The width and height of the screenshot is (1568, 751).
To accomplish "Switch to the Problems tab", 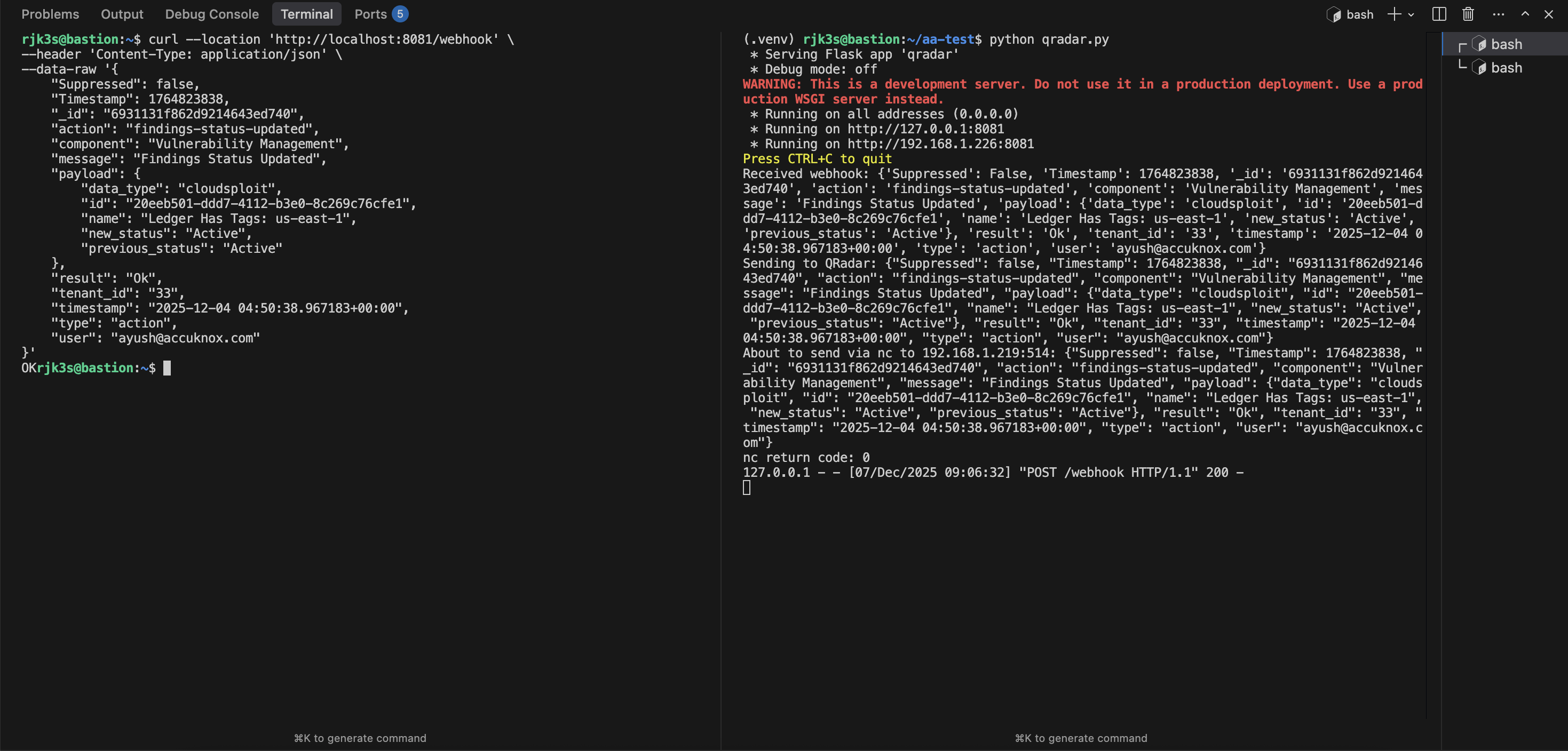I will 50,14.
